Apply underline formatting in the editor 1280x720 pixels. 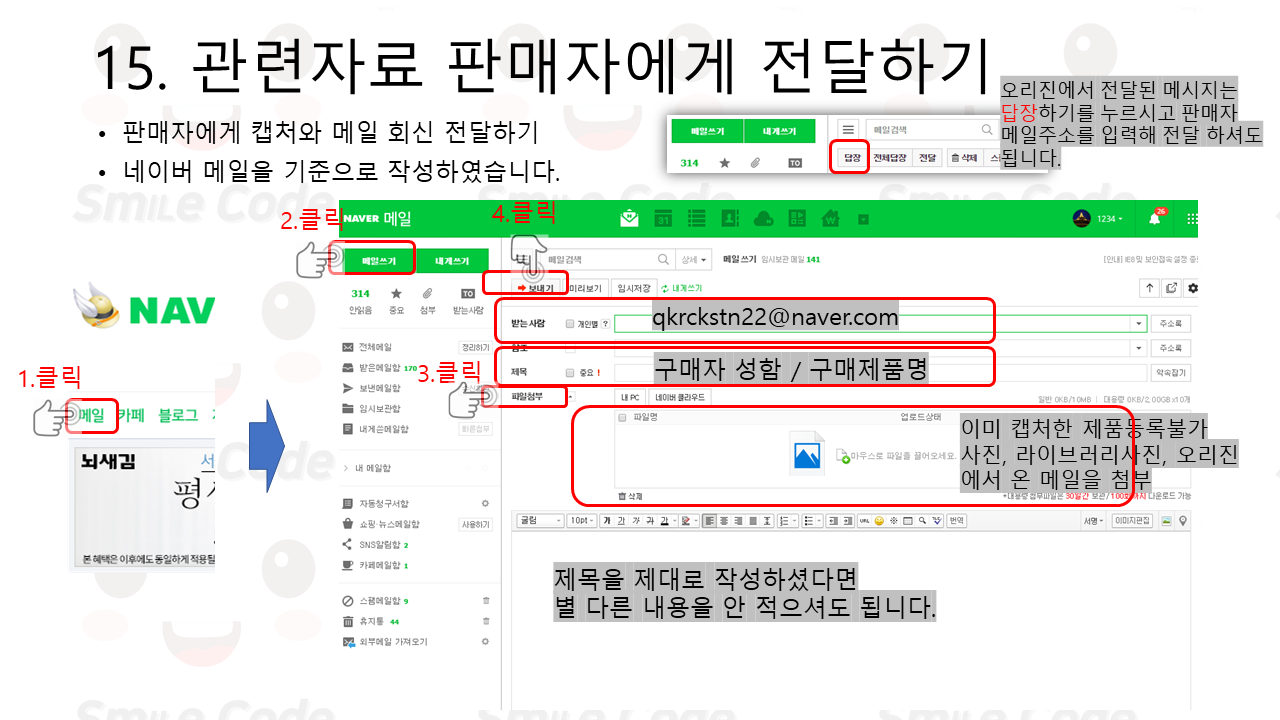click(x=620, y=520)
